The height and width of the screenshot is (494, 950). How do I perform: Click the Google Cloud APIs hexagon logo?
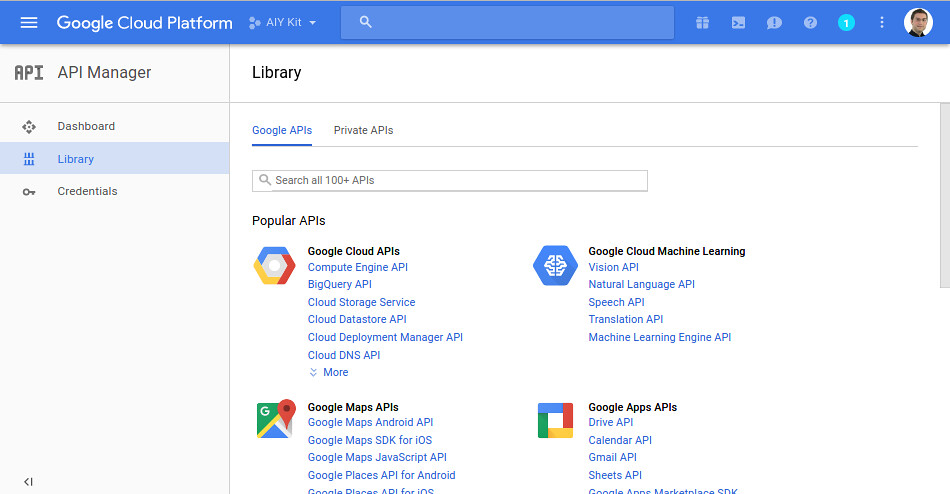pyautogui.click(x=274, y=266)
